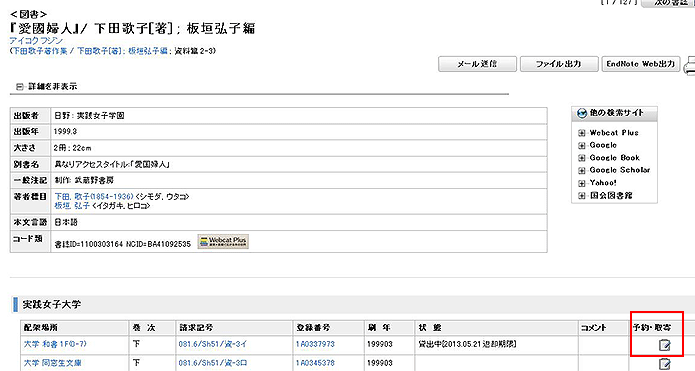
Task: Expand the Google search site entry
Action: 582,145
